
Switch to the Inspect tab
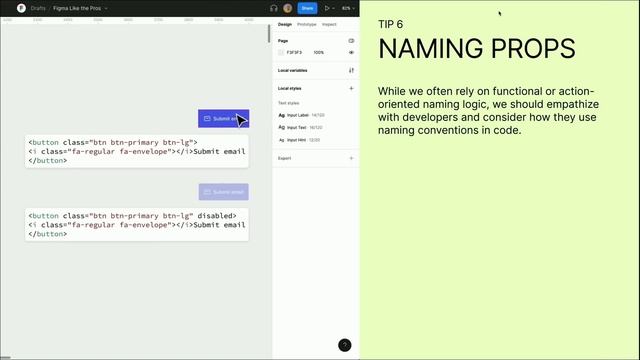click(x=329, y=24)
